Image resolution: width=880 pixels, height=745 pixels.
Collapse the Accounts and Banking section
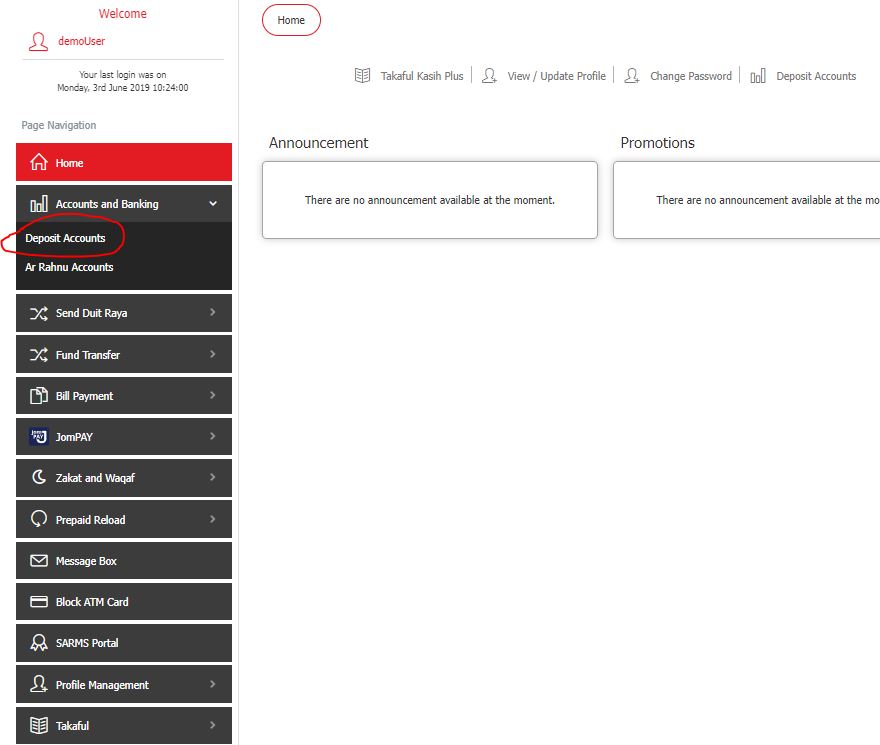point(123,203)
